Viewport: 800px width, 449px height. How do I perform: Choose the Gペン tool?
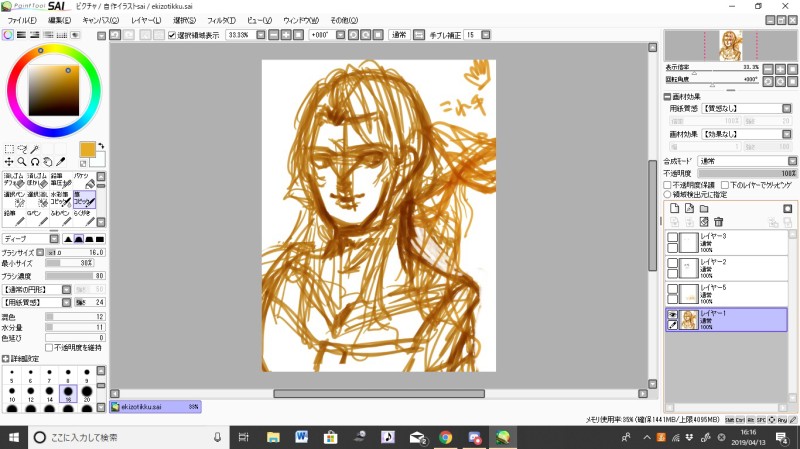coord(38,218)
